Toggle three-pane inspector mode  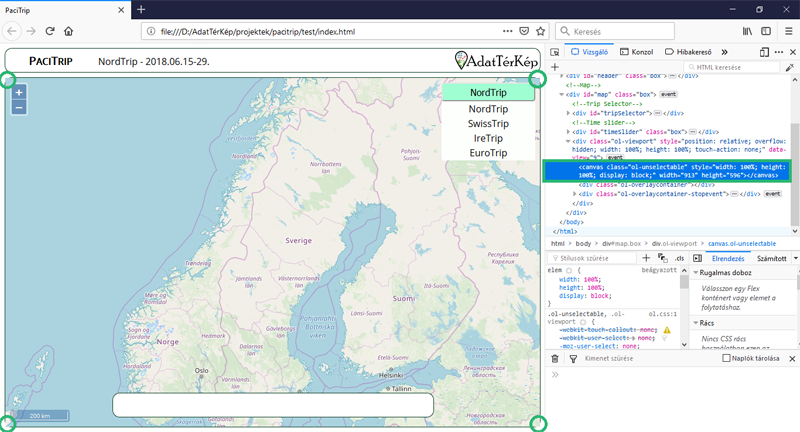[x=697, y=259]
